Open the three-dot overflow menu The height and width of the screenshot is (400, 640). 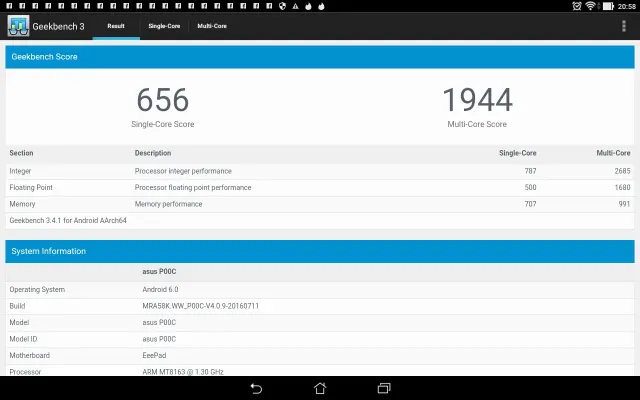(624, 26)
